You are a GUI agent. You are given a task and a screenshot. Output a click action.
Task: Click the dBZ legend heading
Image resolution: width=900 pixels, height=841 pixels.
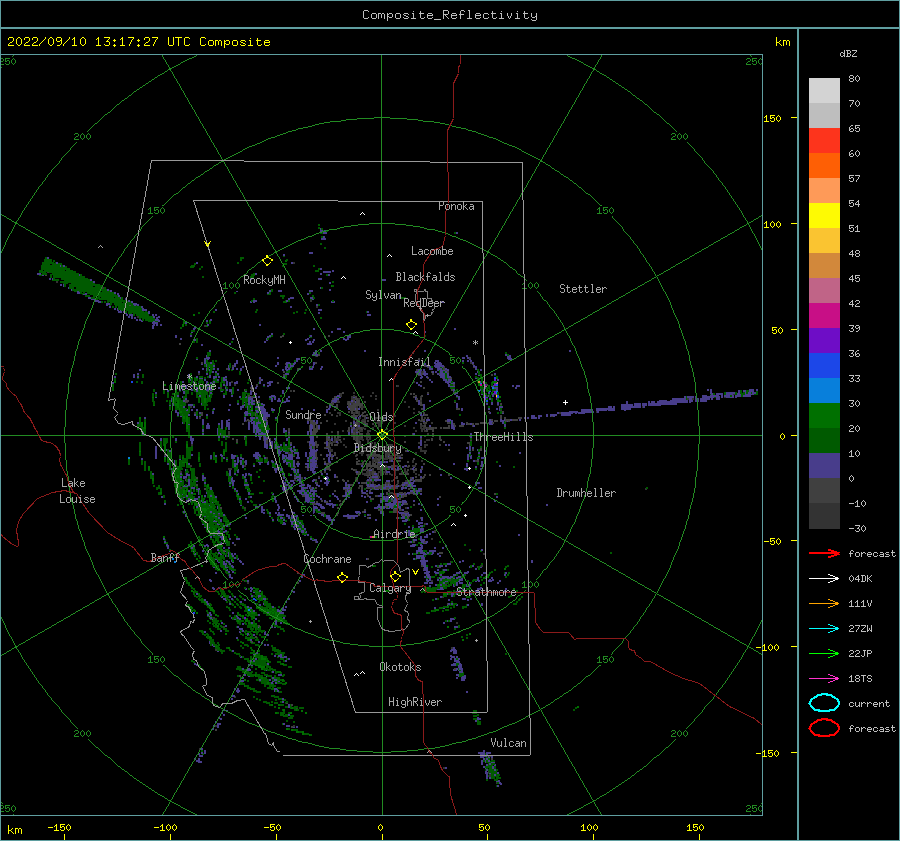pyautogui.click(x=848, y=54)
